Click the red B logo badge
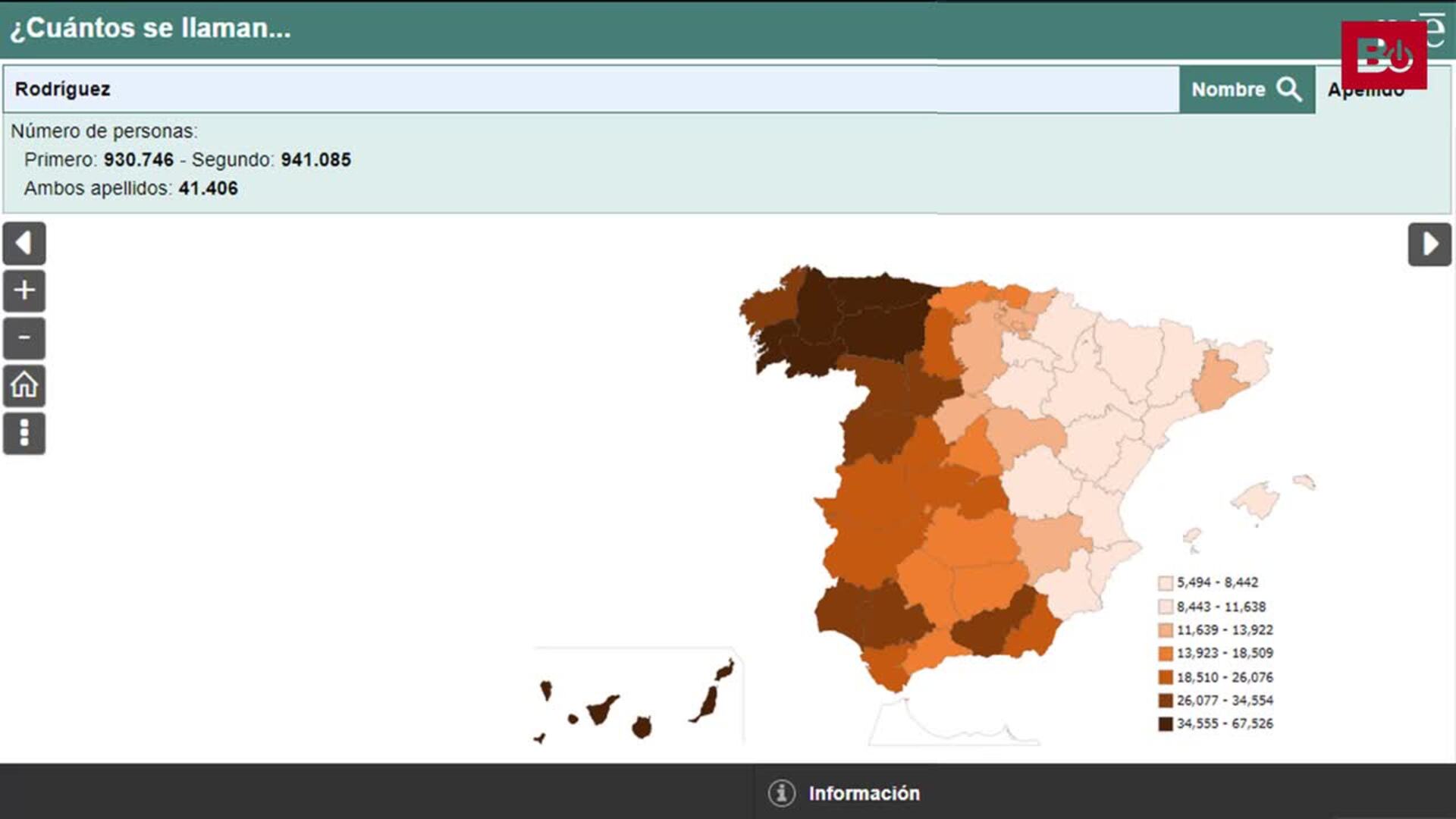 coord(1383,55)
